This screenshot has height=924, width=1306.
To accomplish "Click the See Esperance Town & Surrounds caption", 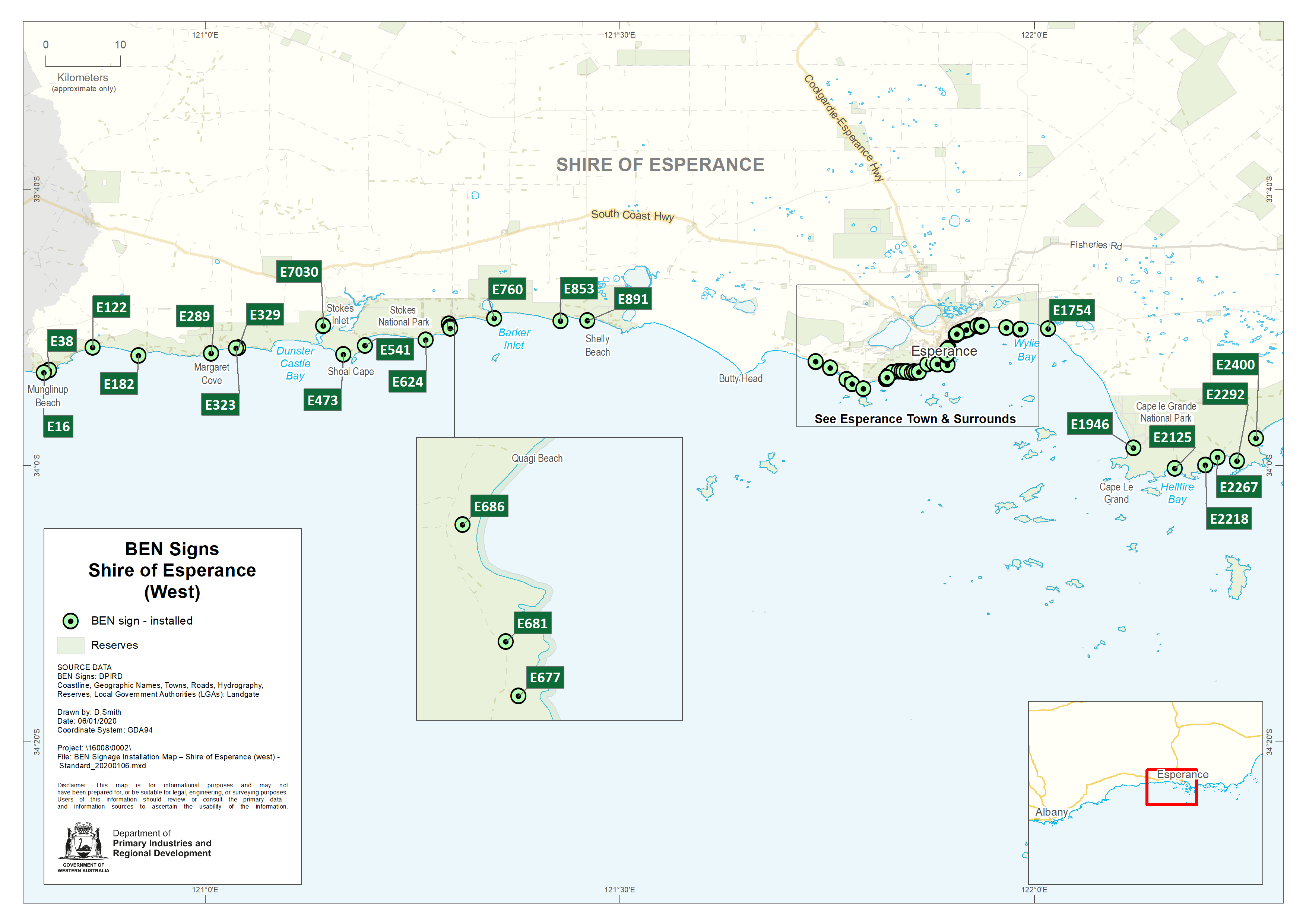I will point(914,419).
